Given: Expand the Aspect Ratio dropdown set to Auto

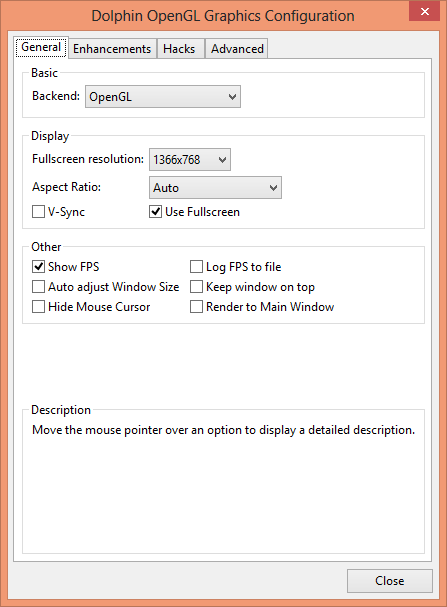Looking at the screenshot, I should 215,188.
